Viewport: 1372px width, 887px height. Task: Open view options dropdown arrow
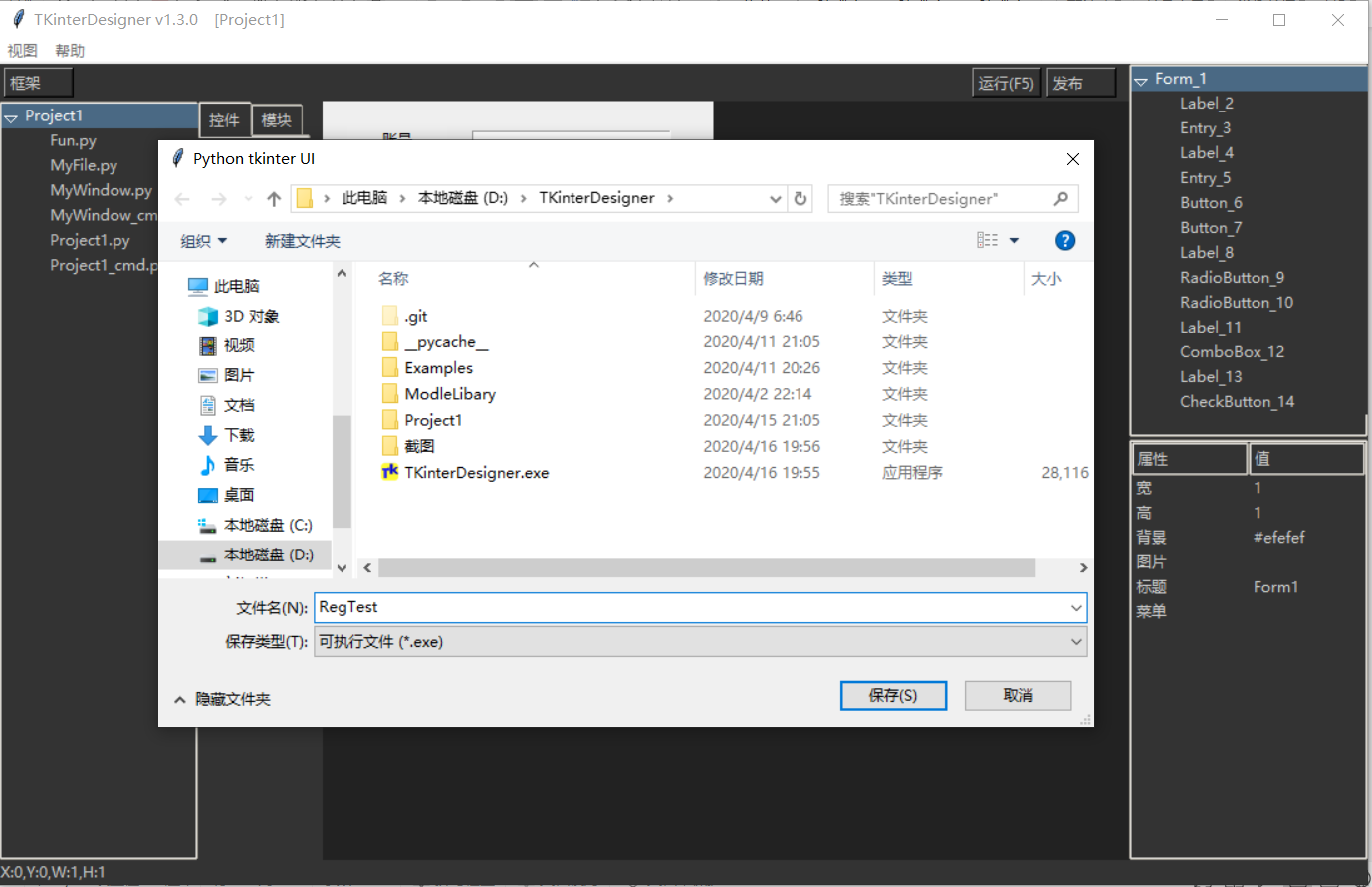[1014, 240]
